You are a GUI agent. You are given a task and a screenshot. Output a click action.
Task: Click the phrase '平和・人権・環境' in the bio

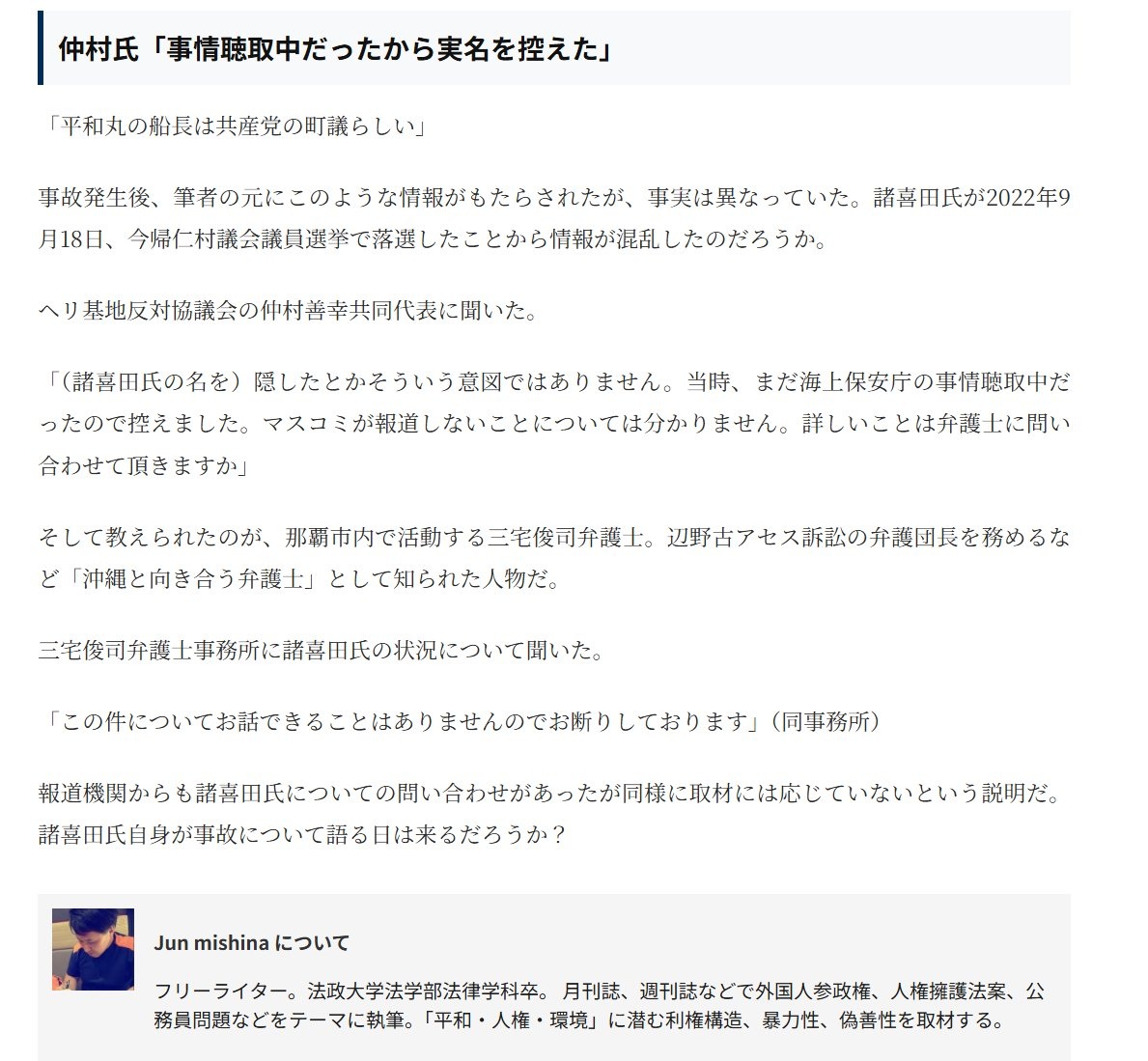(x=511, y=1020)
